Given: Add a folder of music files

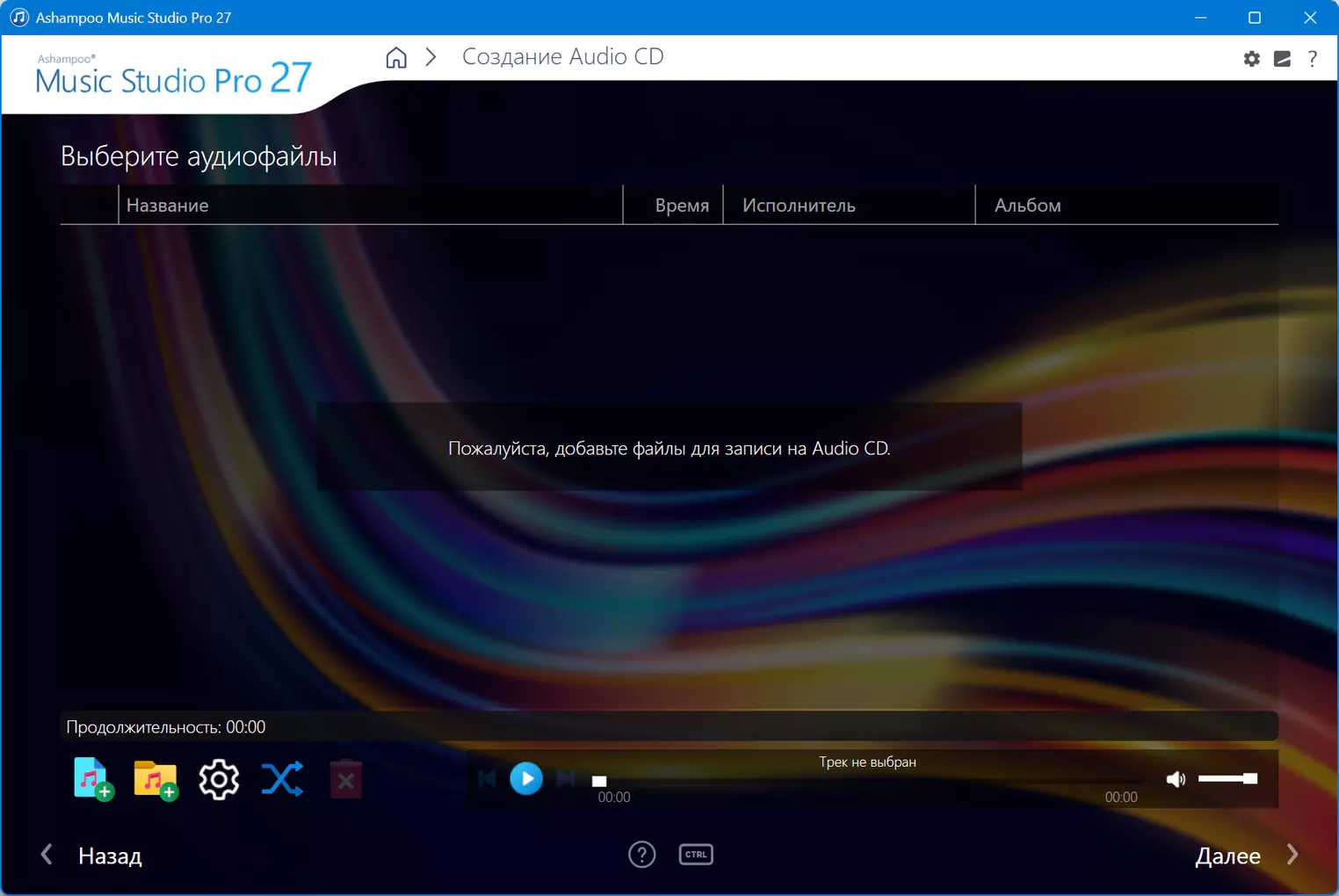Looking at the screenshot, I should tap(156, 779).
